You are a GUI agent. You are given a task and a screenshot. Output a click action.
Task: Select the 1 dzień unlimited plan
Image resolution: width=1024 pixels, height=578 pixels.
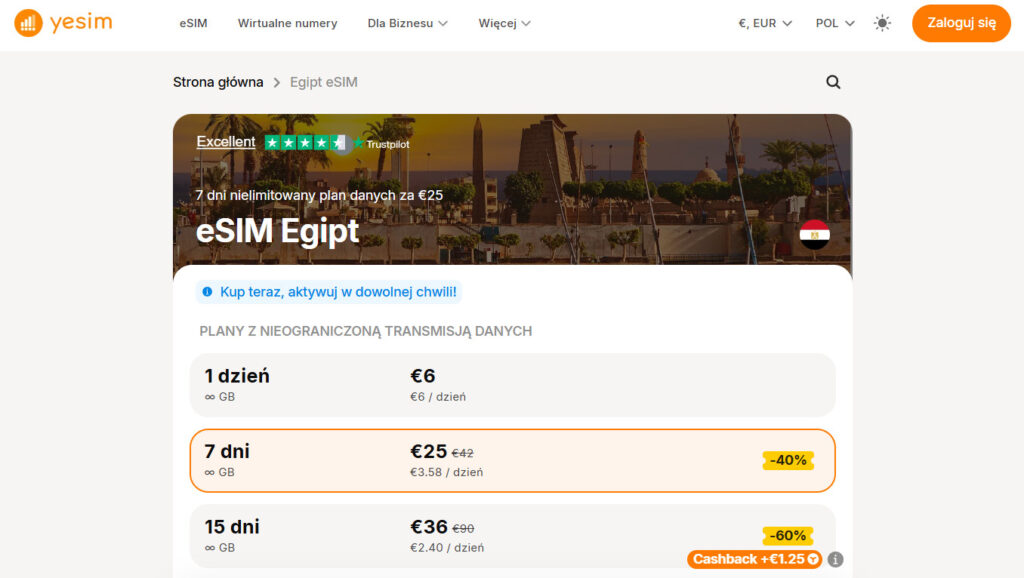pos(512,385)
